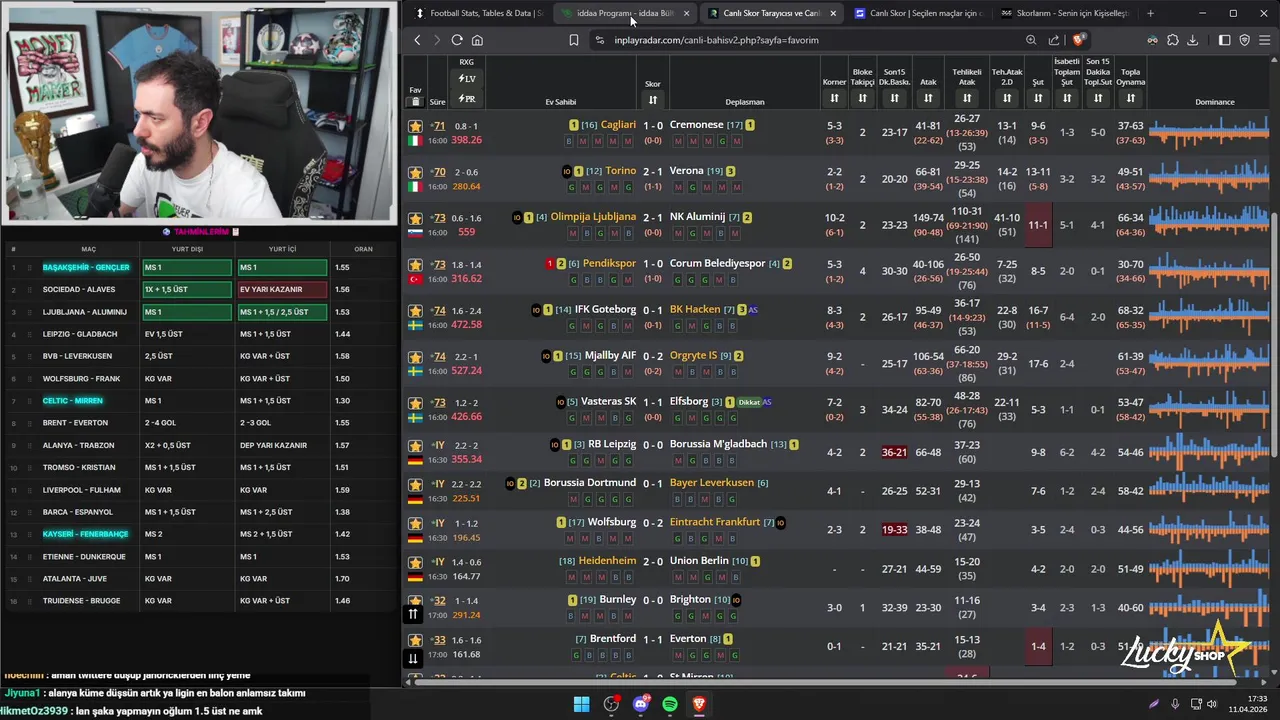
Task: Open Brave browser from the taskbar
Action: pos(699,704)
